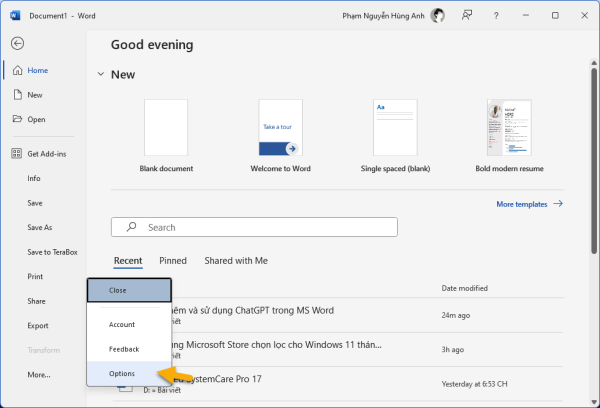
Task: Click the arrow next to More templates
Action: pyautogui.click(x=558, y=204)
